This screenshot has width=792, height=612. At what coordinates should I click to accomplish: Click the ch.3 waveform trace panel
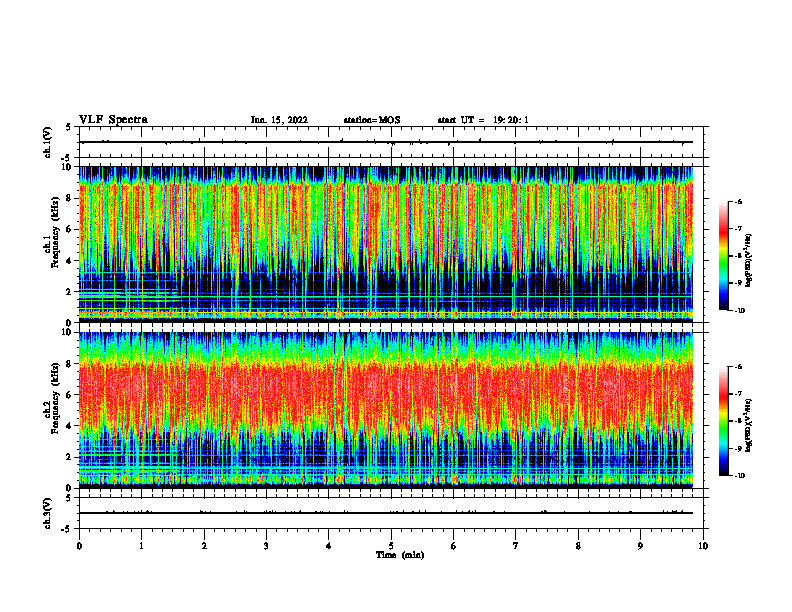point(391,513)
